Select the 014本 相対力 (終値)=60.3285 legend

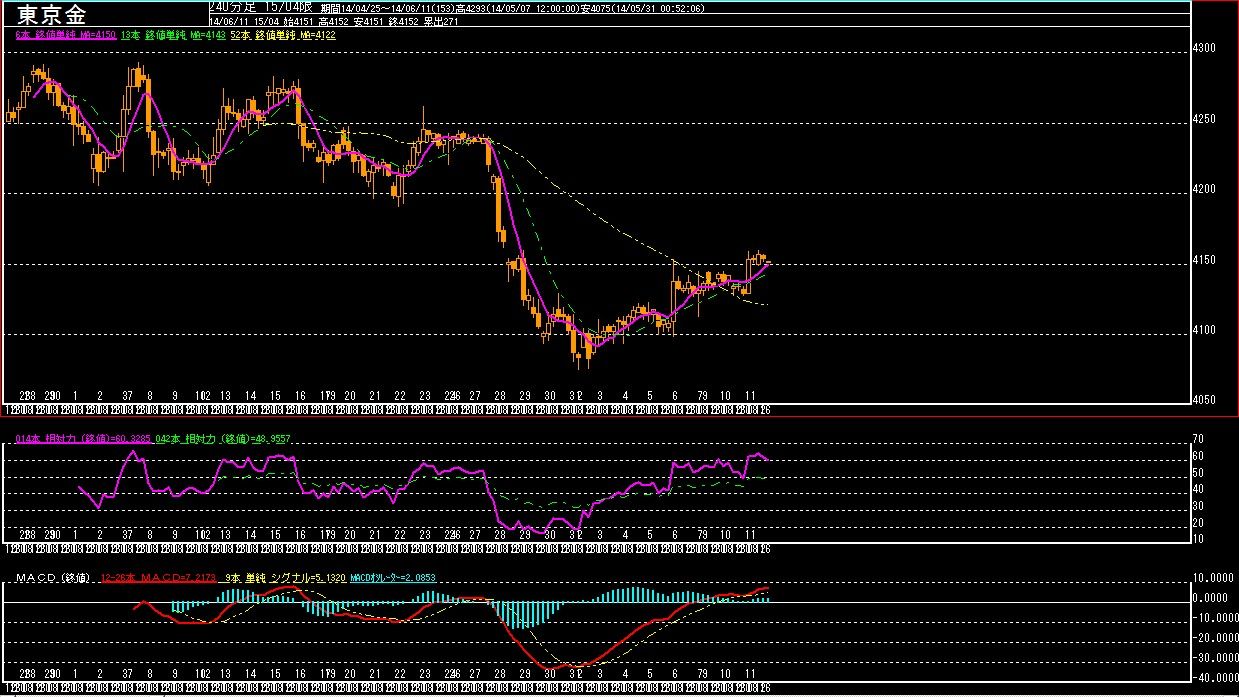83,438
